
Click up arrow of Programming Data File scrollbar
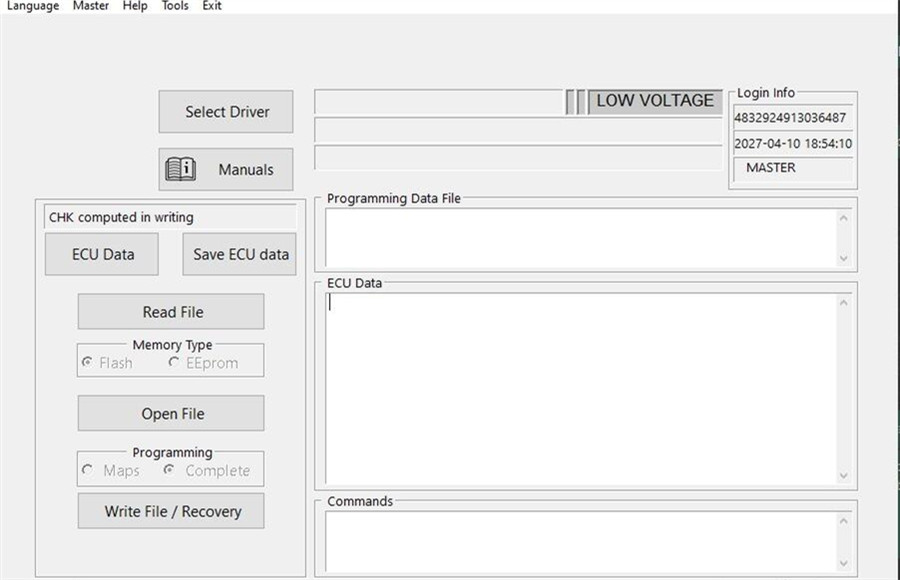(x=844, y=218)
